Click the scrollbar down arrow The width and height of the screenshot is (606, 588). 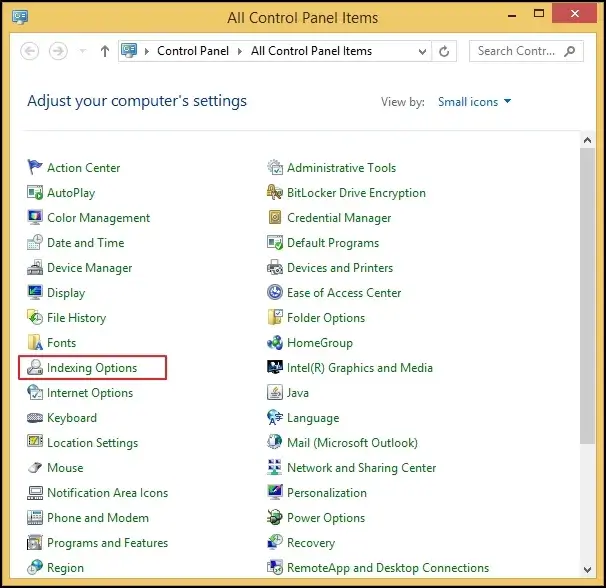(x=587, y=569)
